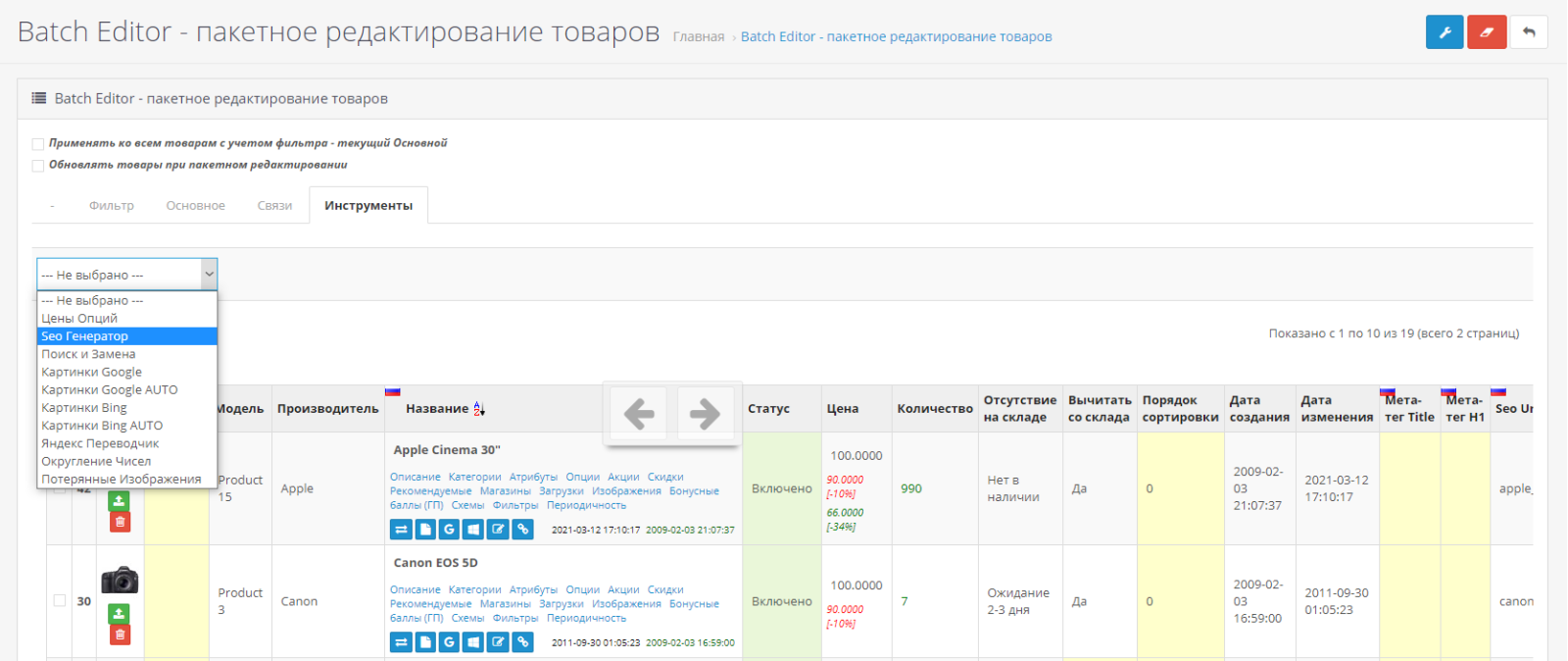
Task: Click Категории link under Apple Cinema 30"
Action: click(x=474, y=478)
